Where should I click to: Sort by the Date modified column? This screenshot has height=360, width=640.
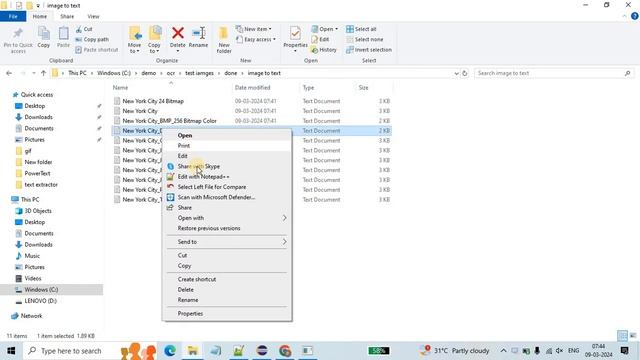point(252,88)
